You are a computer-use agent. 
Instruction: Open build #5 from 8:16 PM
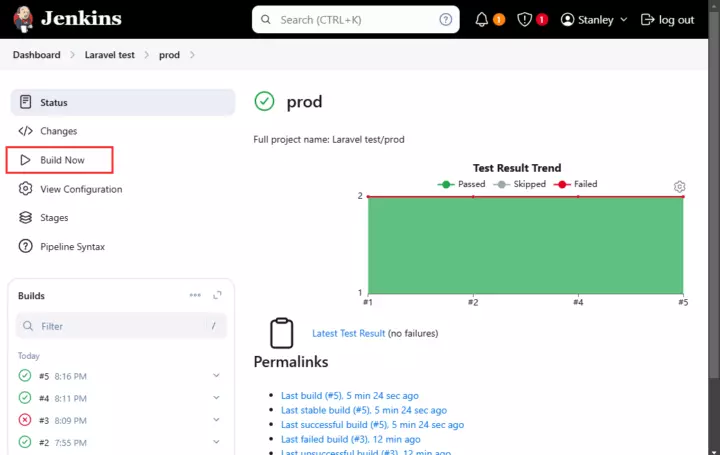point(63,376)
